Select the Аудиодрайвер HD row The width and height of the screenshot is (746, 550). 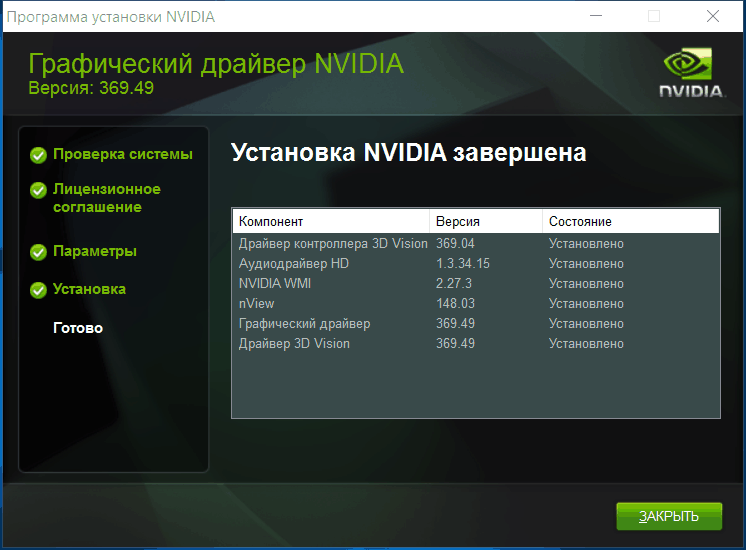pos(476,264)
